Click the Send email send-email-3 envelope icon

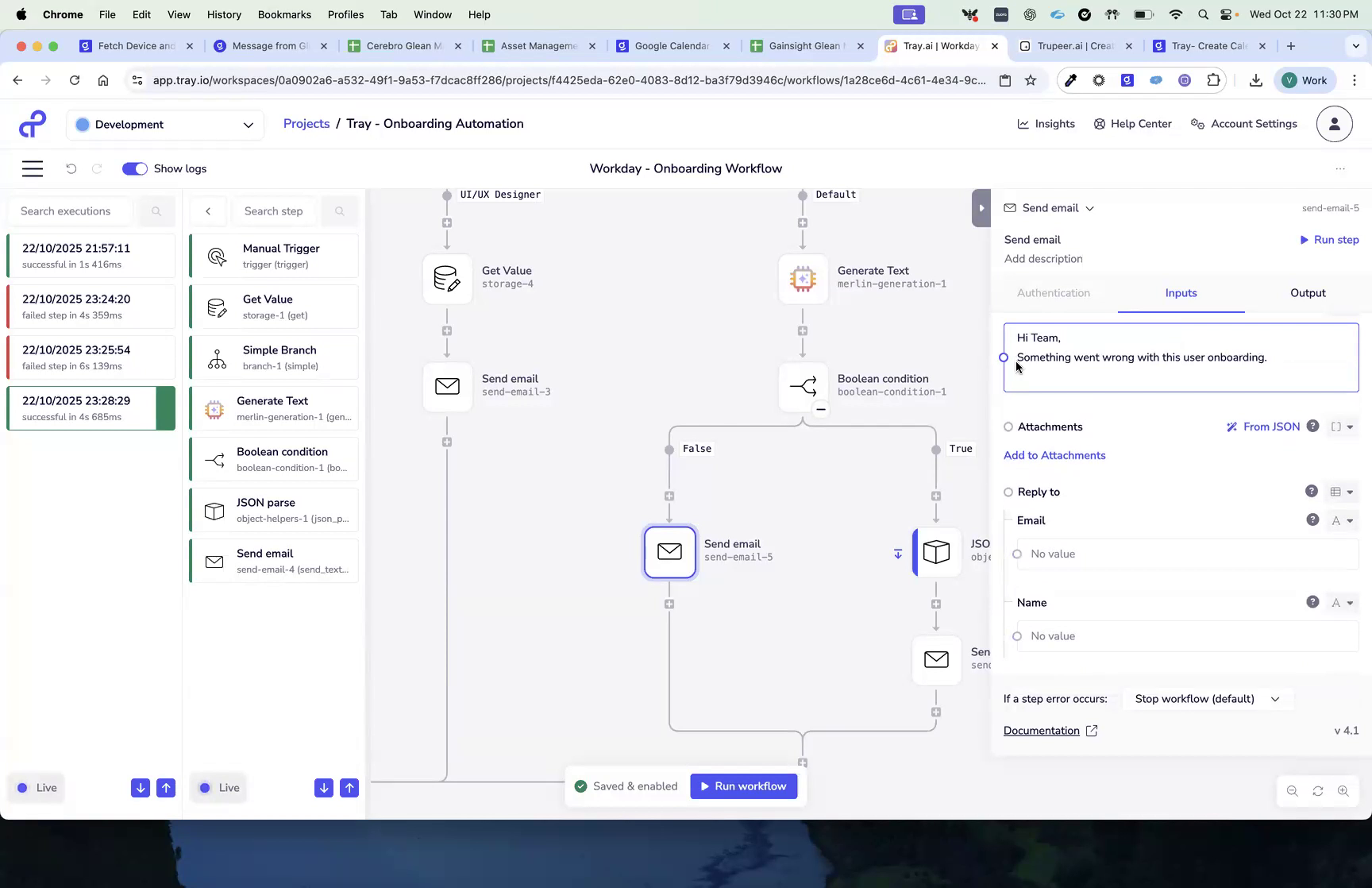coord(447,387)
